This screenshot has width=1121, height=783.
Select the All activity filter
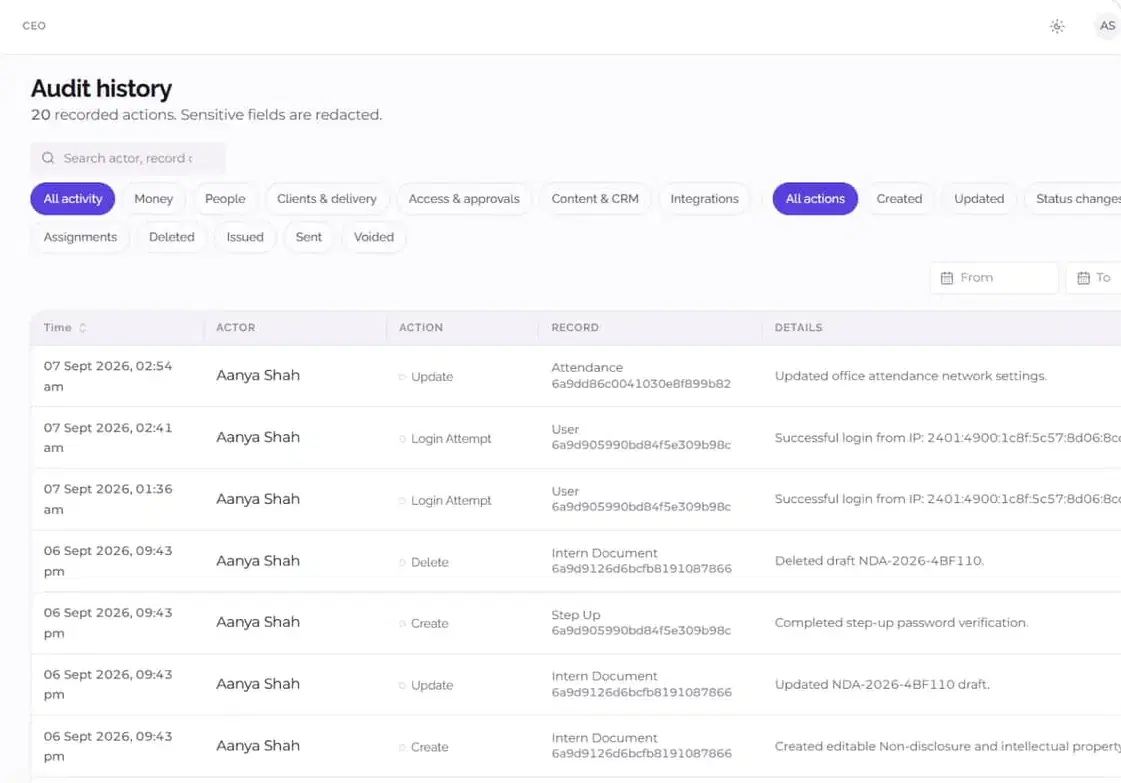click(72, 199)
